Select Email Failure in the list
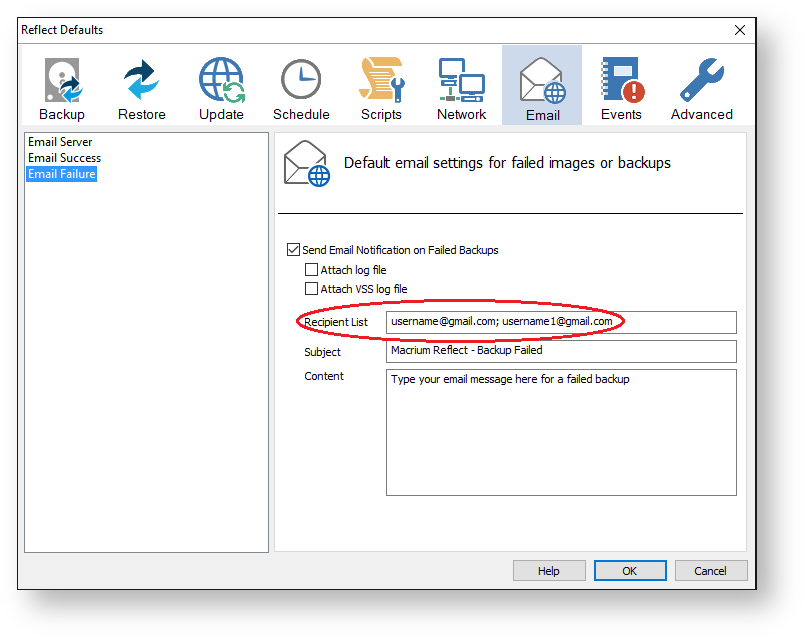 (x=62, y=174)
